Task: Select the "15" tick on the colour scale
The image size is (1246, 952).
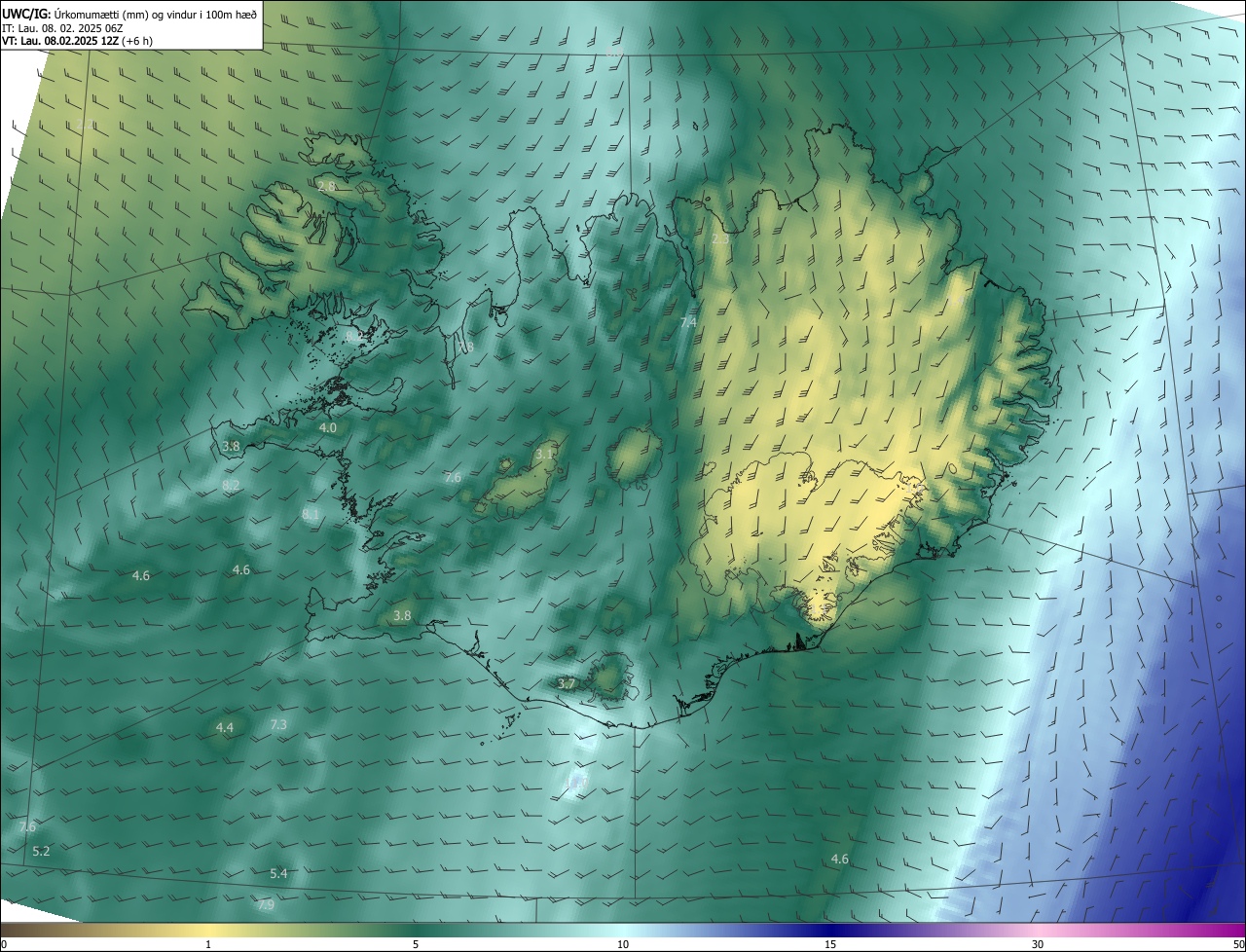Action: click(x=830, y=944)
